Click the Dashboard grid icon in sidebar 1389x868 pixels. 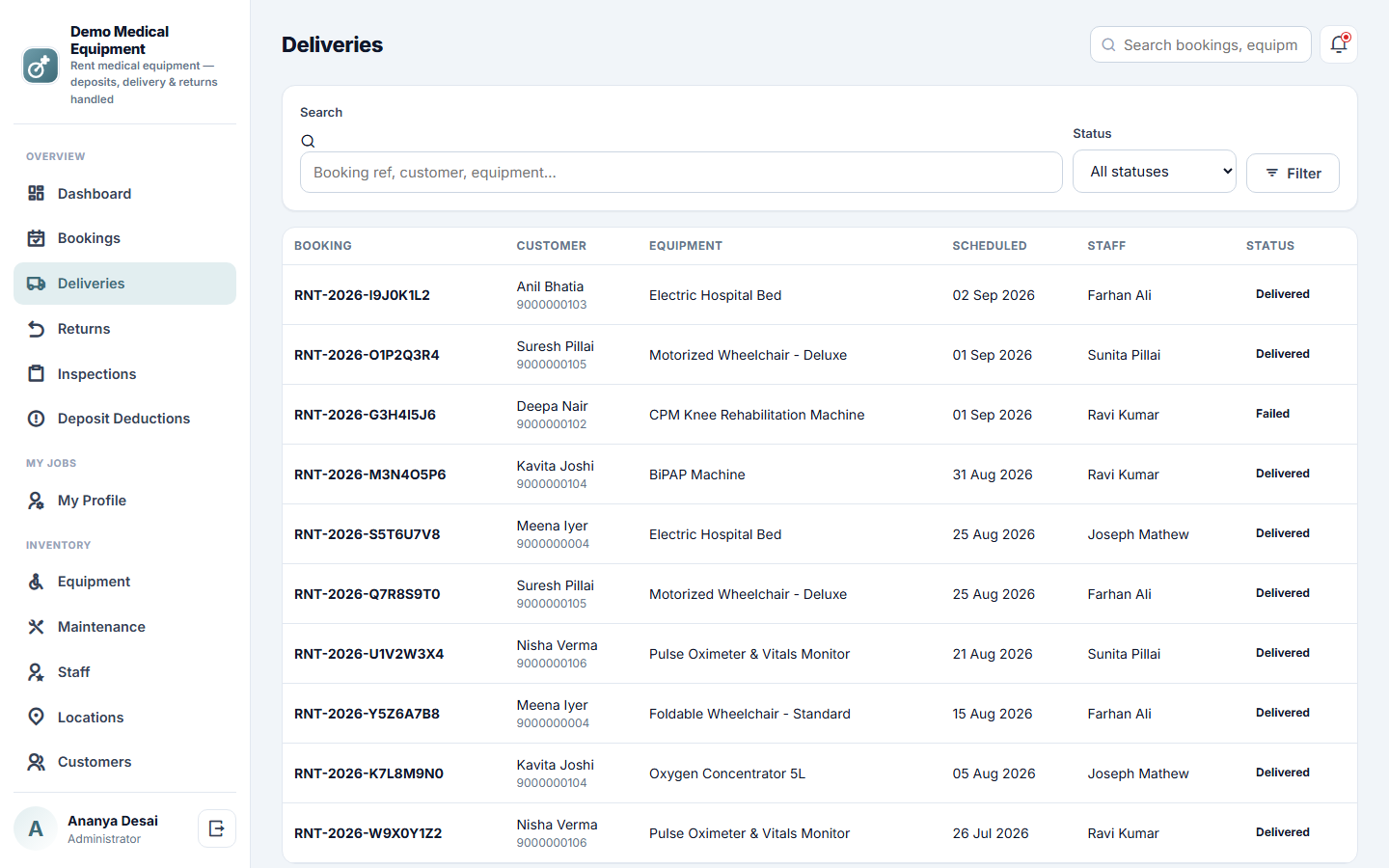click(36, 193)
